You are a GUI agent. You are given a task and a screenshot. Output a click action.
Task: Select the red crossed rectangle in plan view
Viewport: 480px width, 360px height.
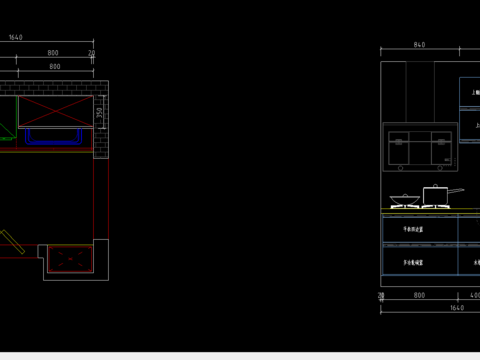click(x=56, y=111)
